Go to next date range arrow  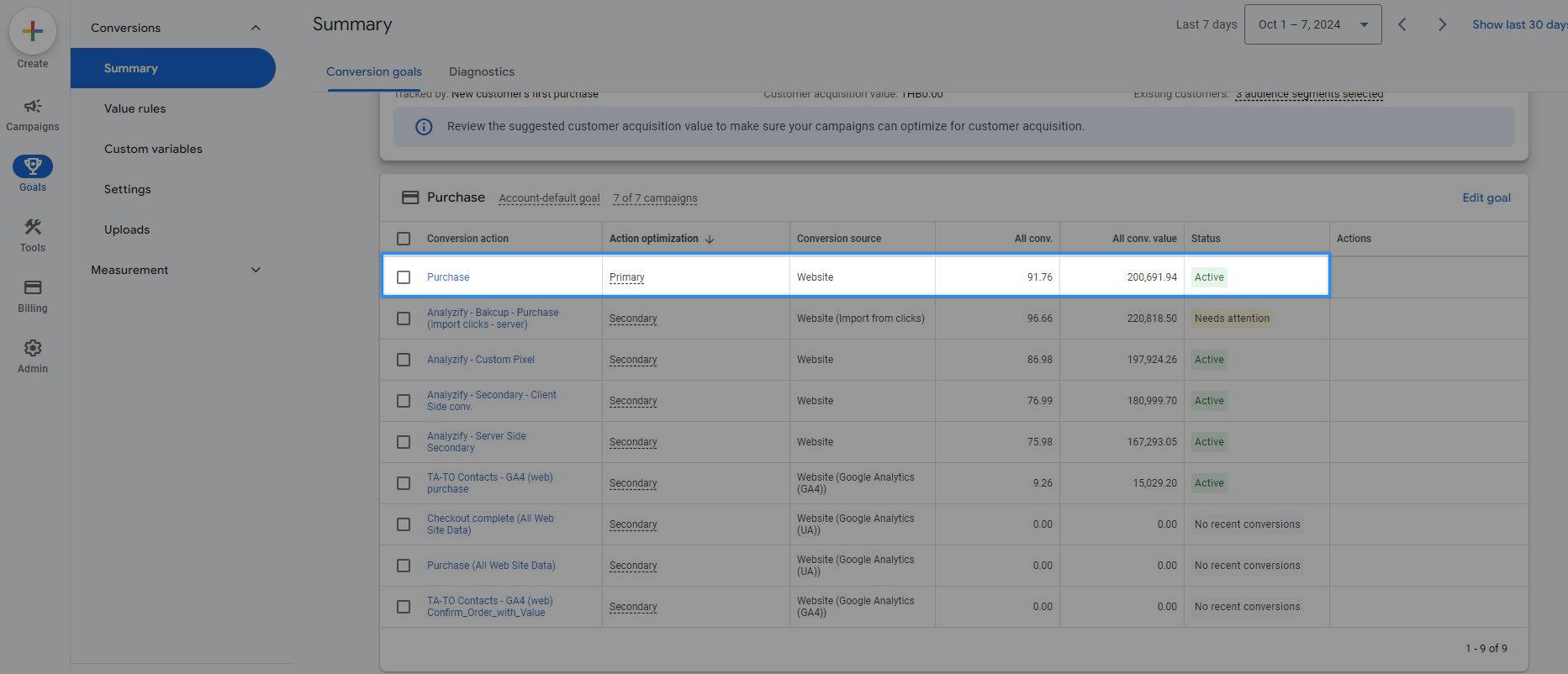pyautogui.click(x=1442, y=24)
